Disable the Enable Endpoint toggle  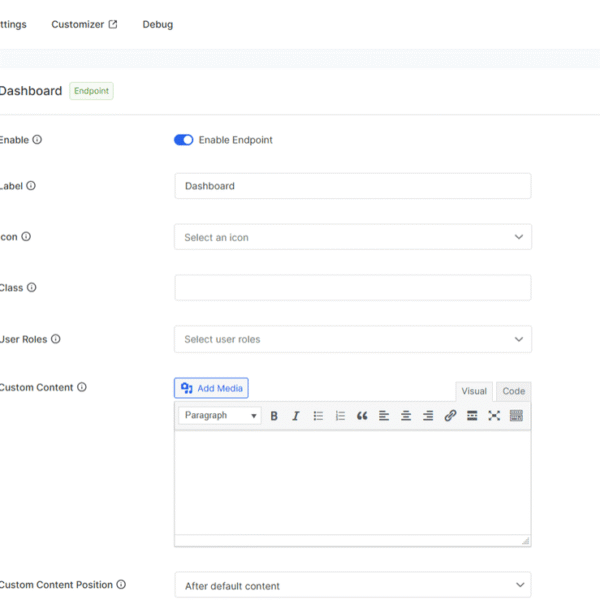pos(184,140)
